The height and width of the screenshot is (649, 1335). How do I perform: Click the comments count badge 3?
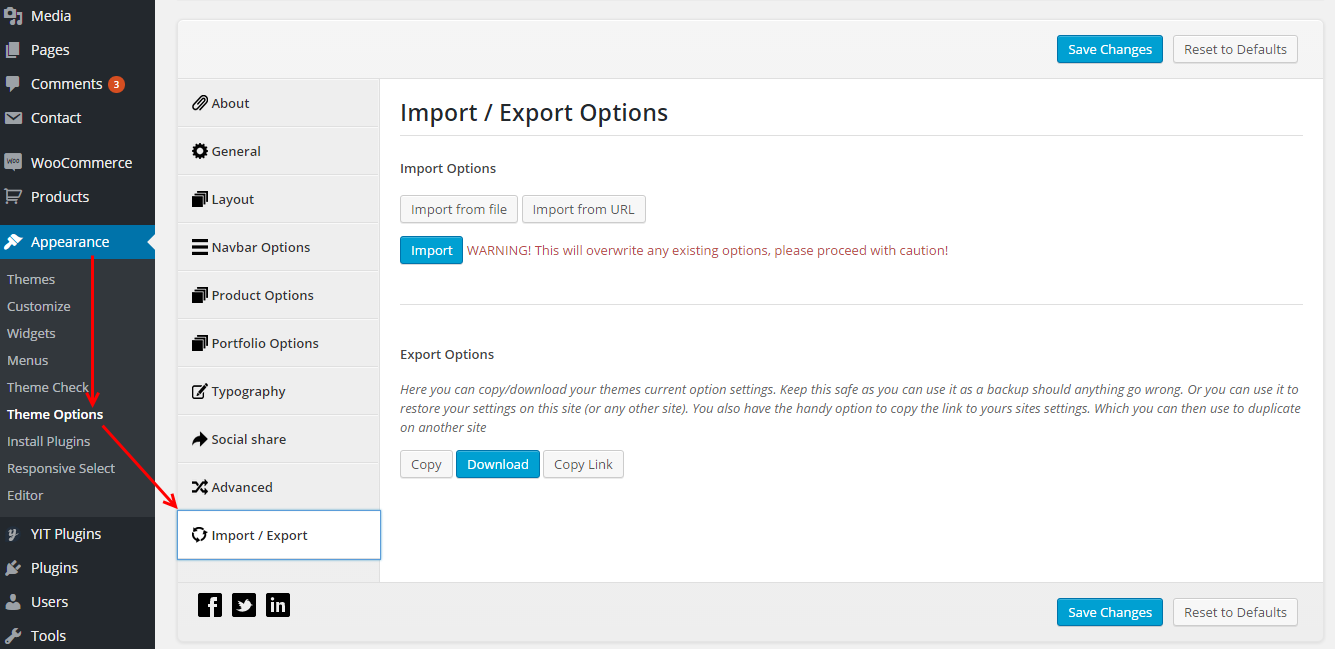(116, 84)
